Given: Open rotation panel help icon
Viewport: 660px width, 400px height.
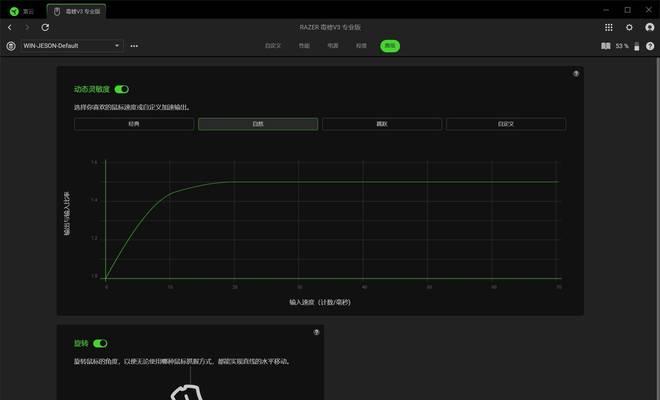Looking at the screenshot, I should point(316,332).
